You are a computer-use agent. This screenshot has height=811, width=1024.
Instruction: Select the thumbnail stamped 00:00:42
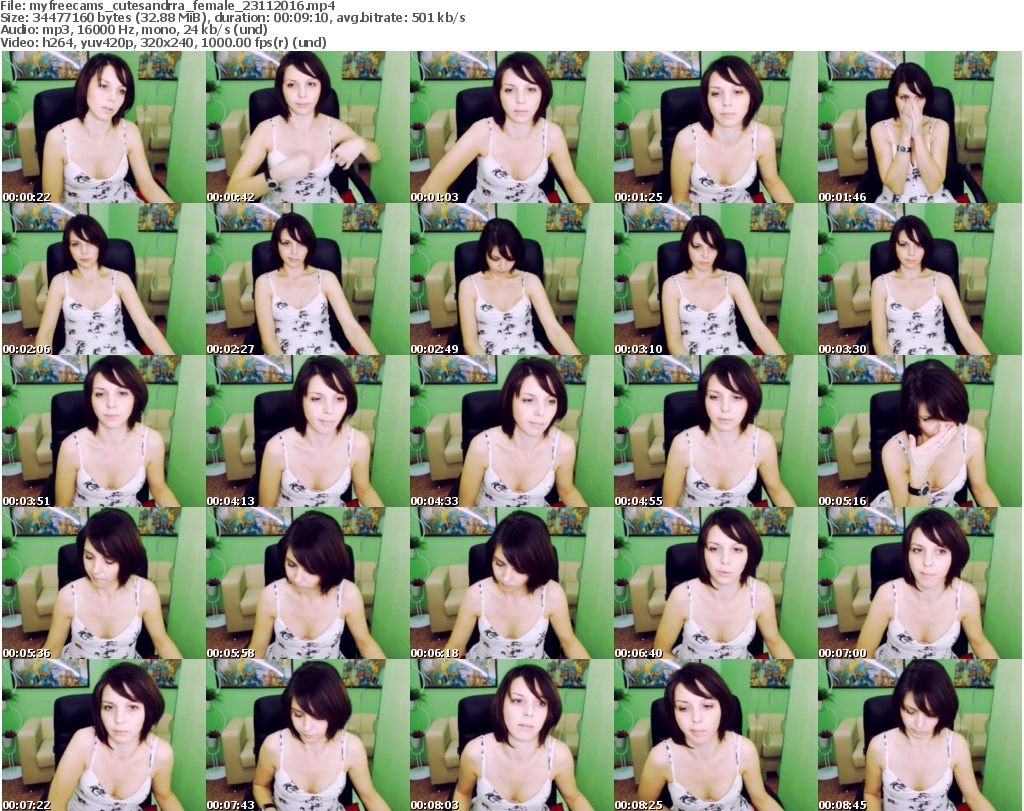308,127
